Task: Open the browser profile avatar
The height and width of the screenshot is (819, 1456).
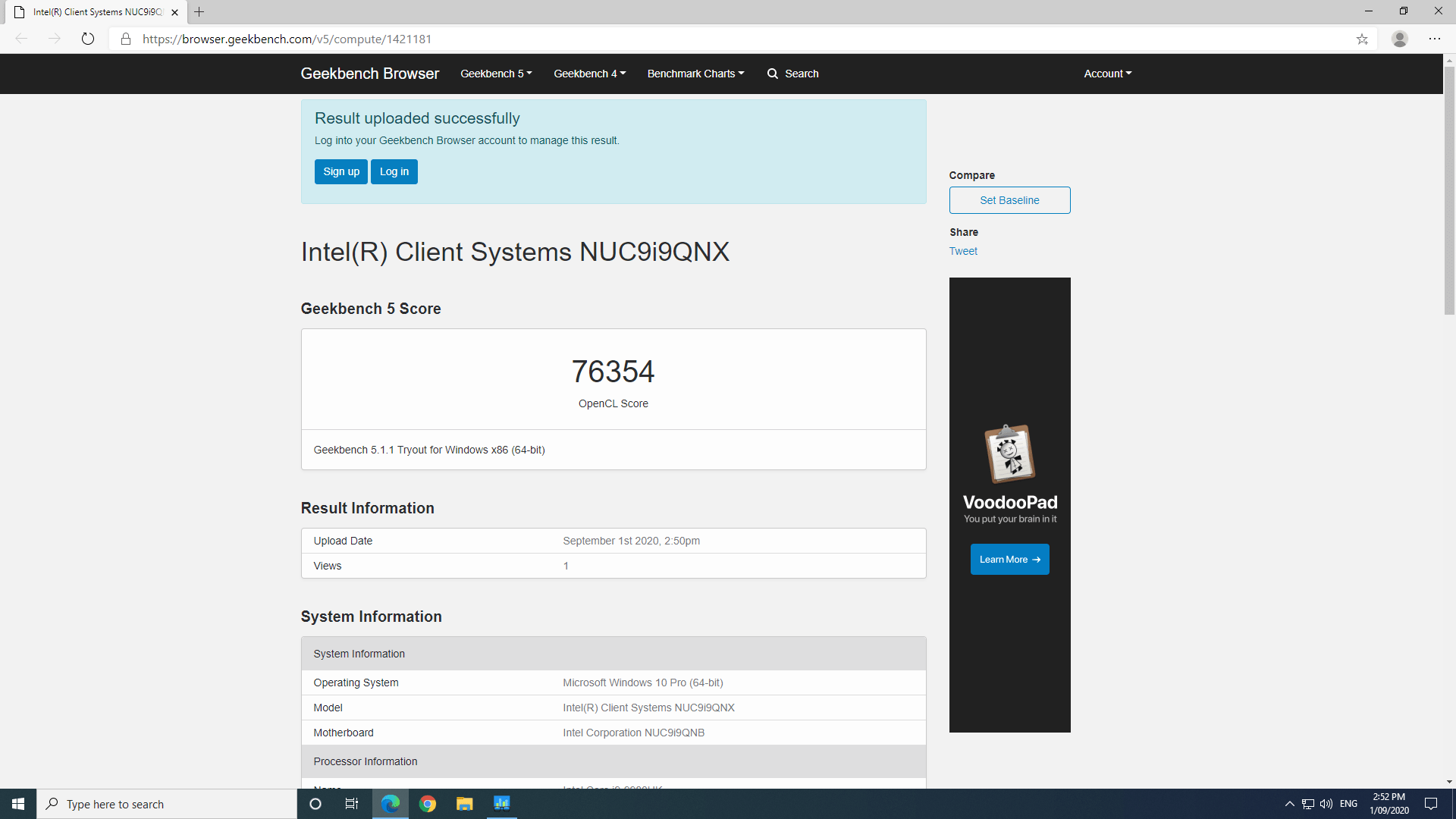Action: [x=1400, y=39]
